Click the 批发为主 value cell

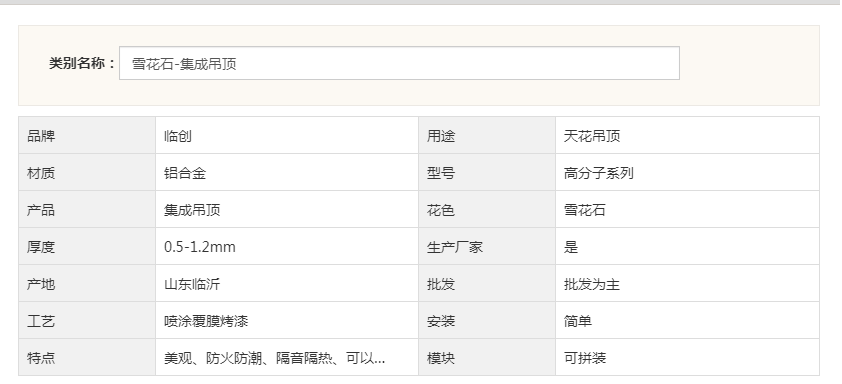687,284
